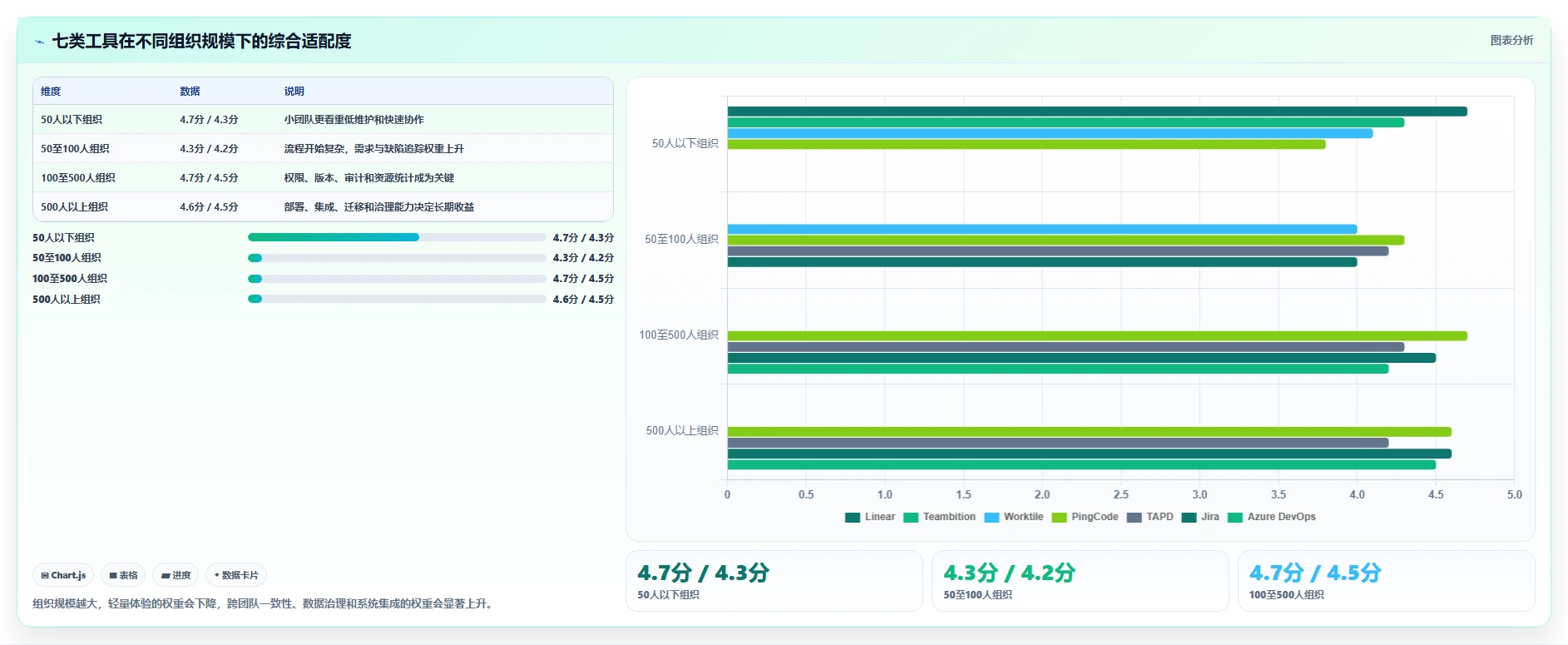Viewport: 1568px width, 645px height.
Task: Select the text 权限、版本、审计和资源统计成为关键
Action: click(x=369, y=178)
